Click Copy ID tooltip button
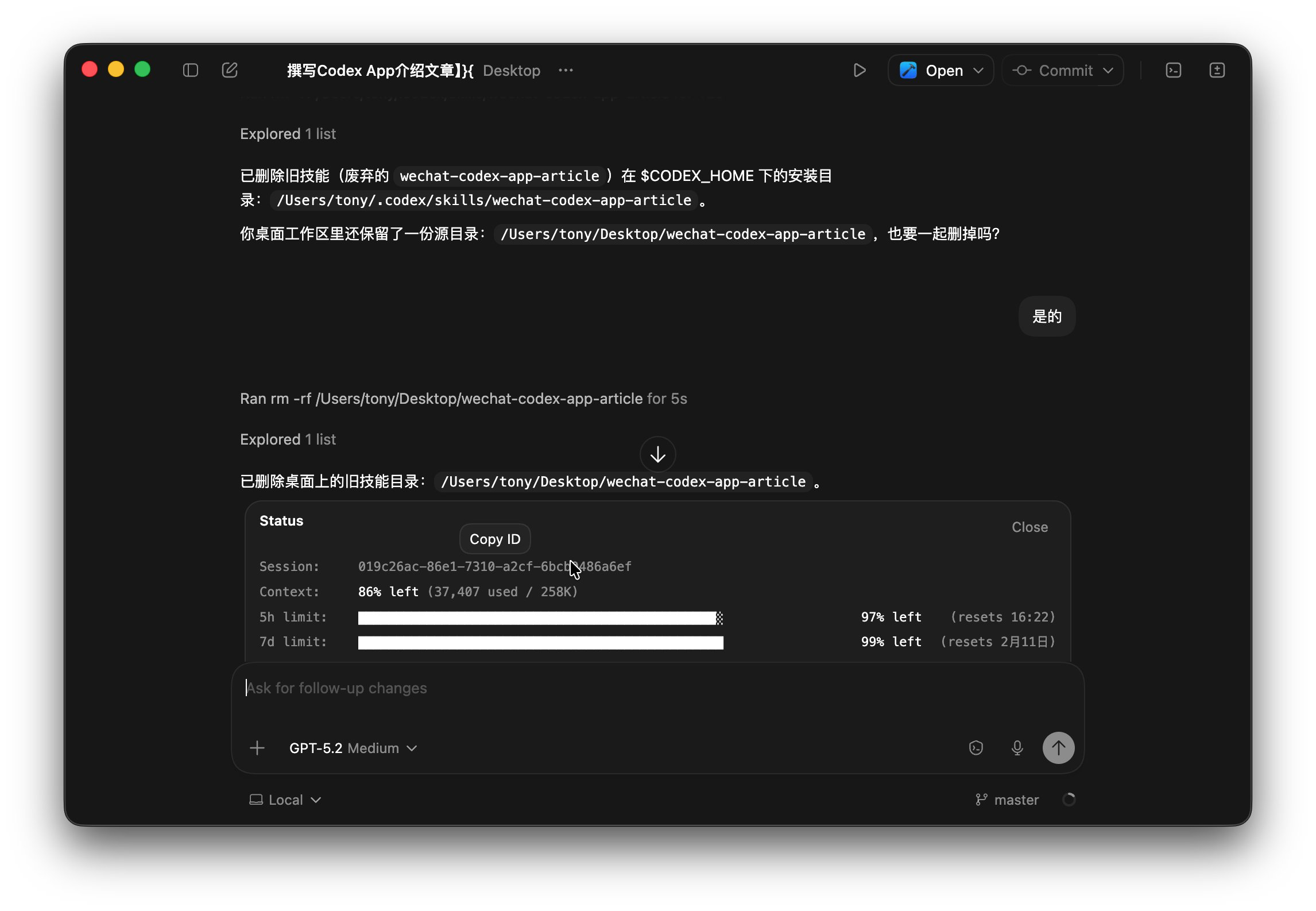 494,539
